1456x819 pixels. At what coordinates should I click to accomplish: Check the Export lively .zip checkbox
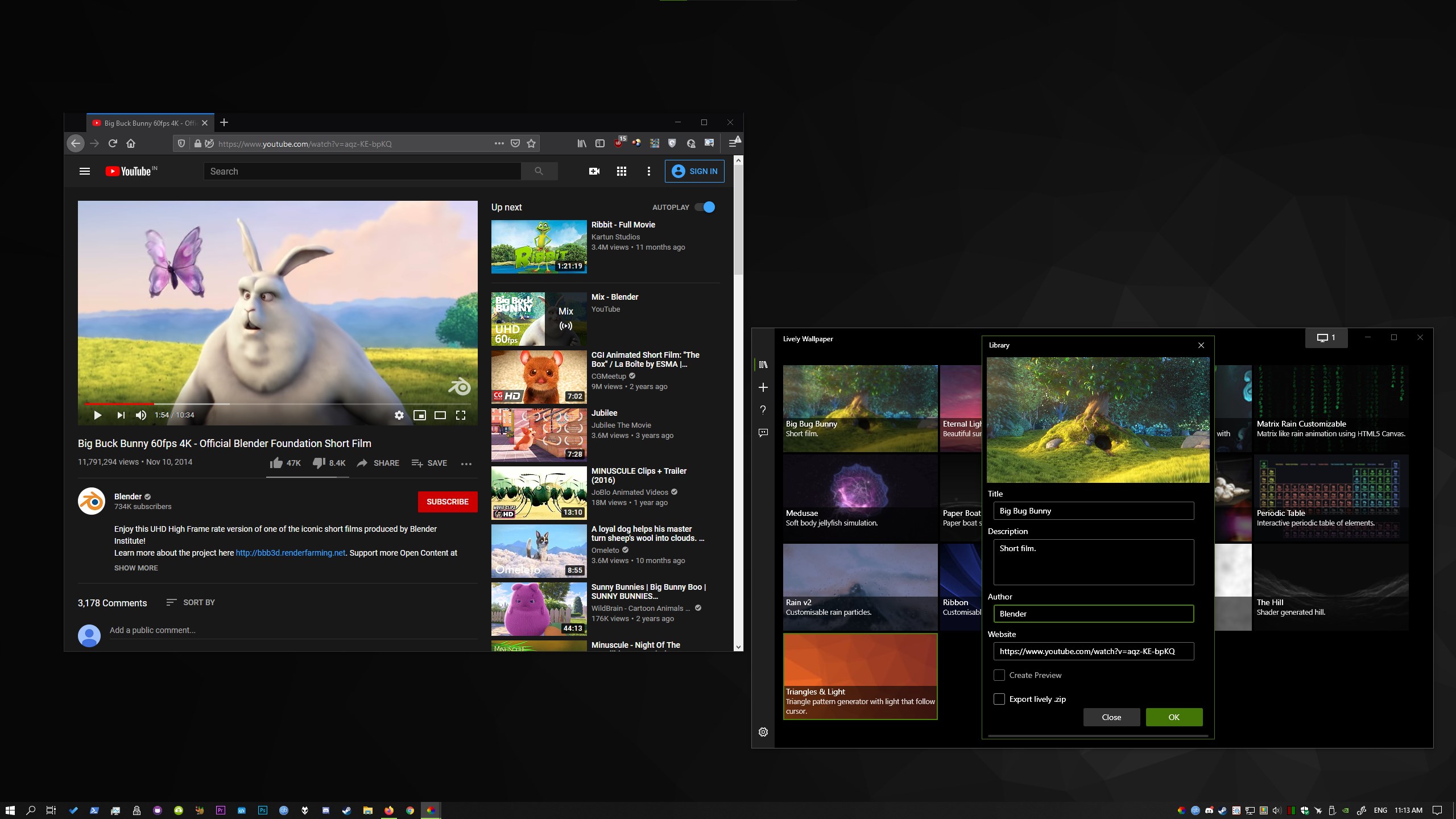[999, 699]
